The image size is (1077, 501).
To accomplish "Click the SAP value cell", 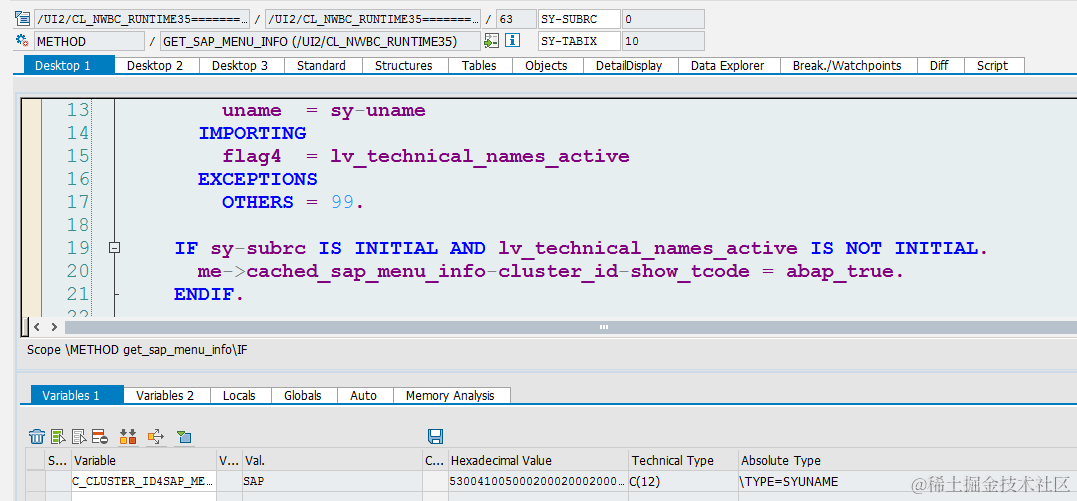I will click(x=331, y=482).
